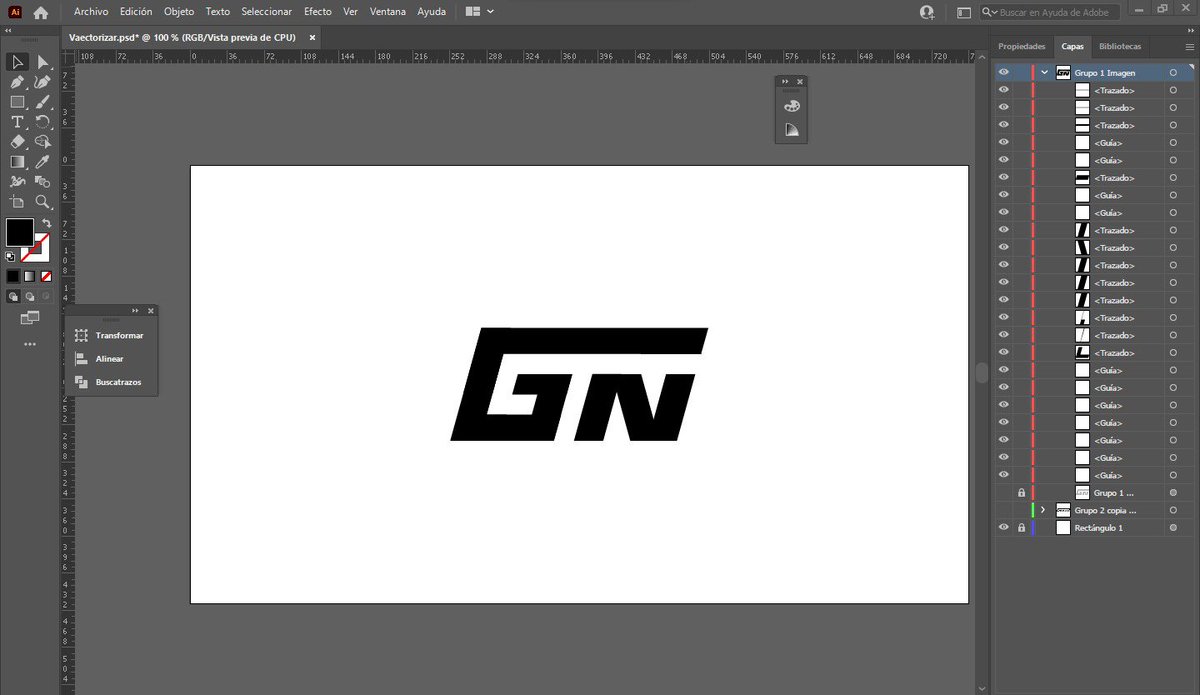
Task: Click the black Fill color swatch
Action: pos(19,232)
